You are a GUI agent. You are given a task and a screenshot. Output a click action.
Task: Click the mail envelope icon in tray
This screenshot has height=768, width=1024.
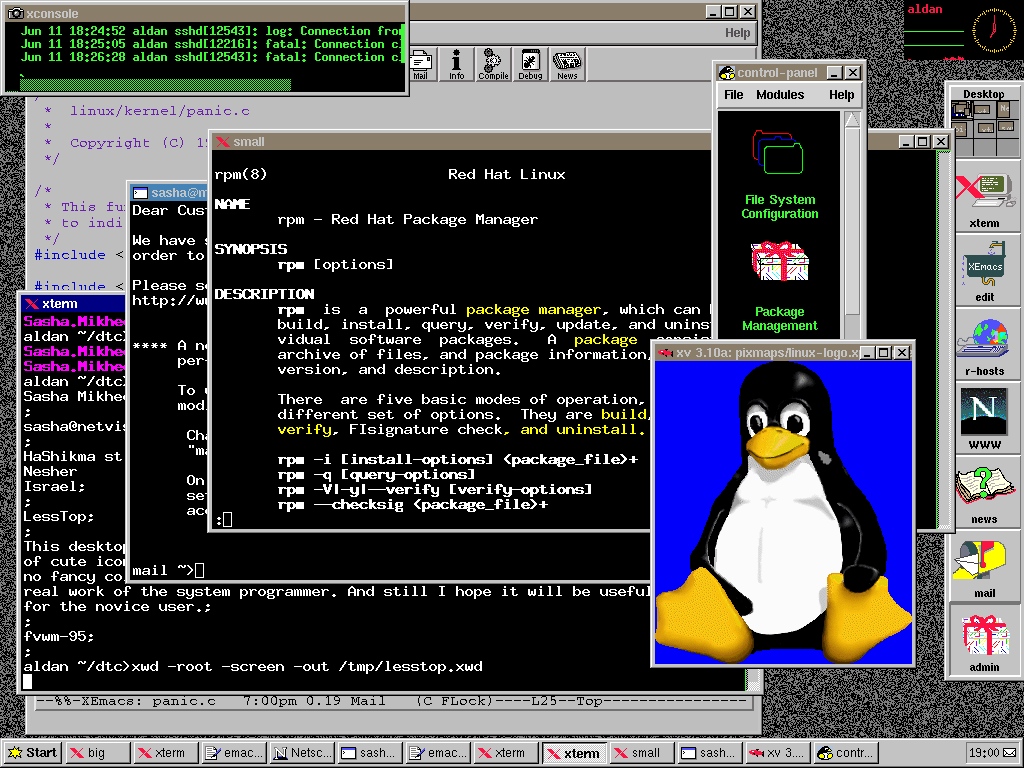[x=1010, y=753]
